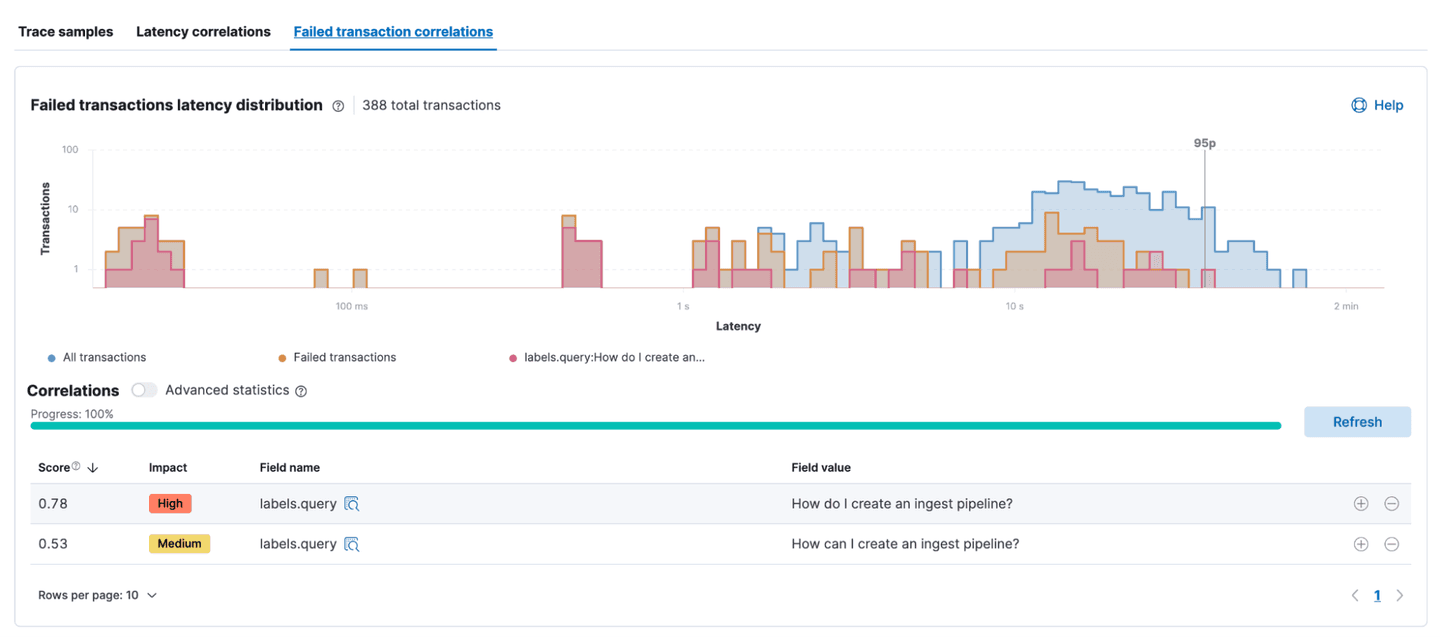The image size is (1440, 639).
Task: Click the Help globe icon
Action: pyautogui.click(x=1359, y=105)
